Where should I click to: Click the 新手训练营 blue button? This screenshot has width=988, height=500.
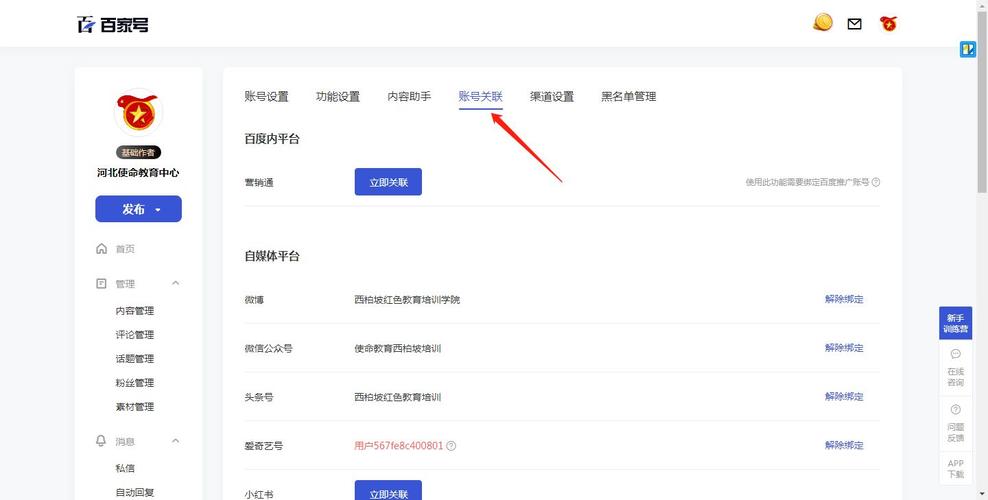coord(955,323)
